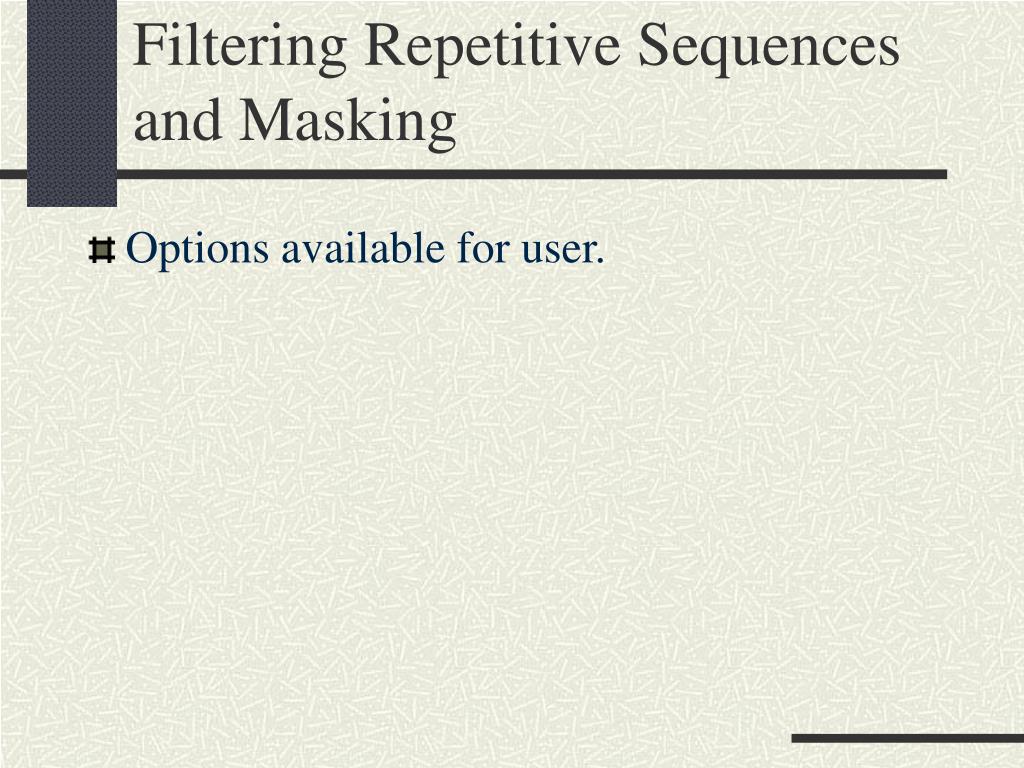1024x768 pixels.
Task: Click the capital "M" in "Masking"
Action: point(266,119)
